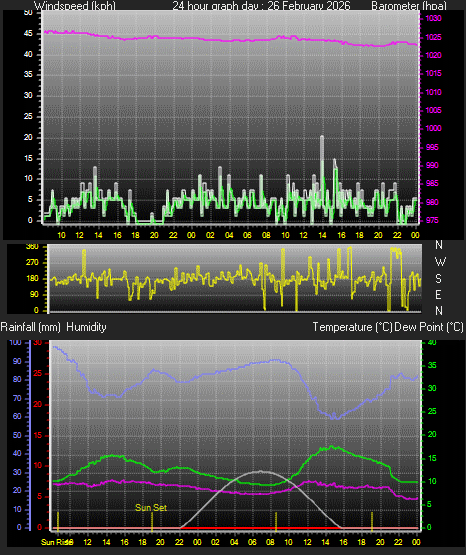
Task: Click the Rainfall (mm) label
Action: pyautogui.click(x=30, y=327)
